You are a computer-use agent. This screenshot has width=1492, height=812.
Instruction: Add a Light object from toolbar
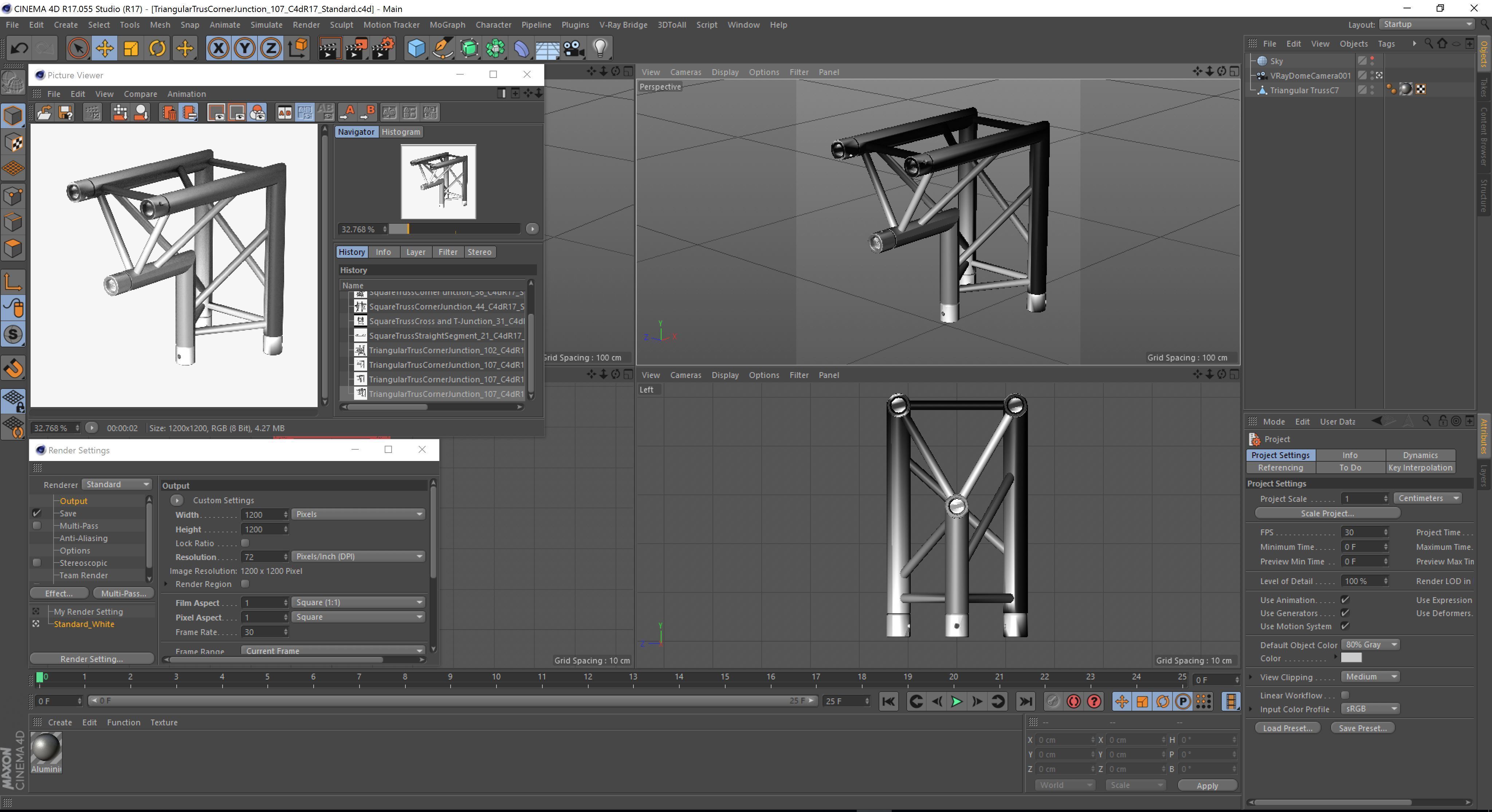[x=600, y=48]
